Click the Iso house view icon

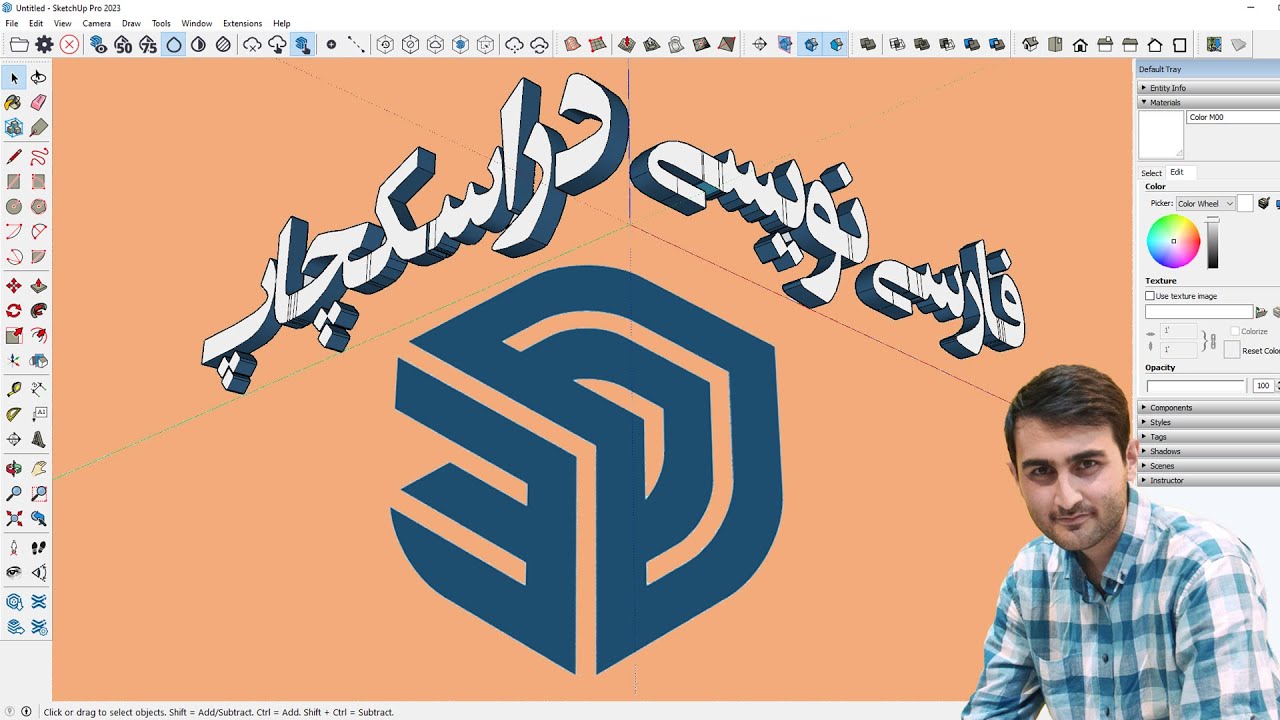(1030, 44)
